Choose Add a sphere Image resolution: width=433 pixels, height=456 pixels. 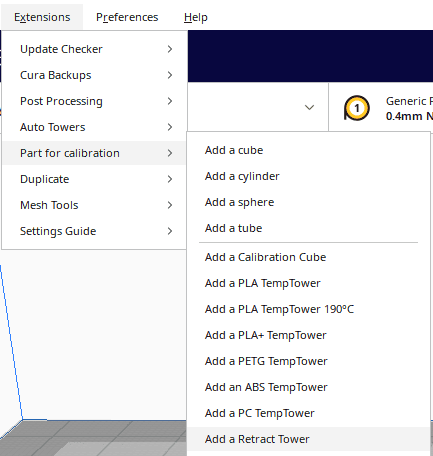click(x=309, y=202)
